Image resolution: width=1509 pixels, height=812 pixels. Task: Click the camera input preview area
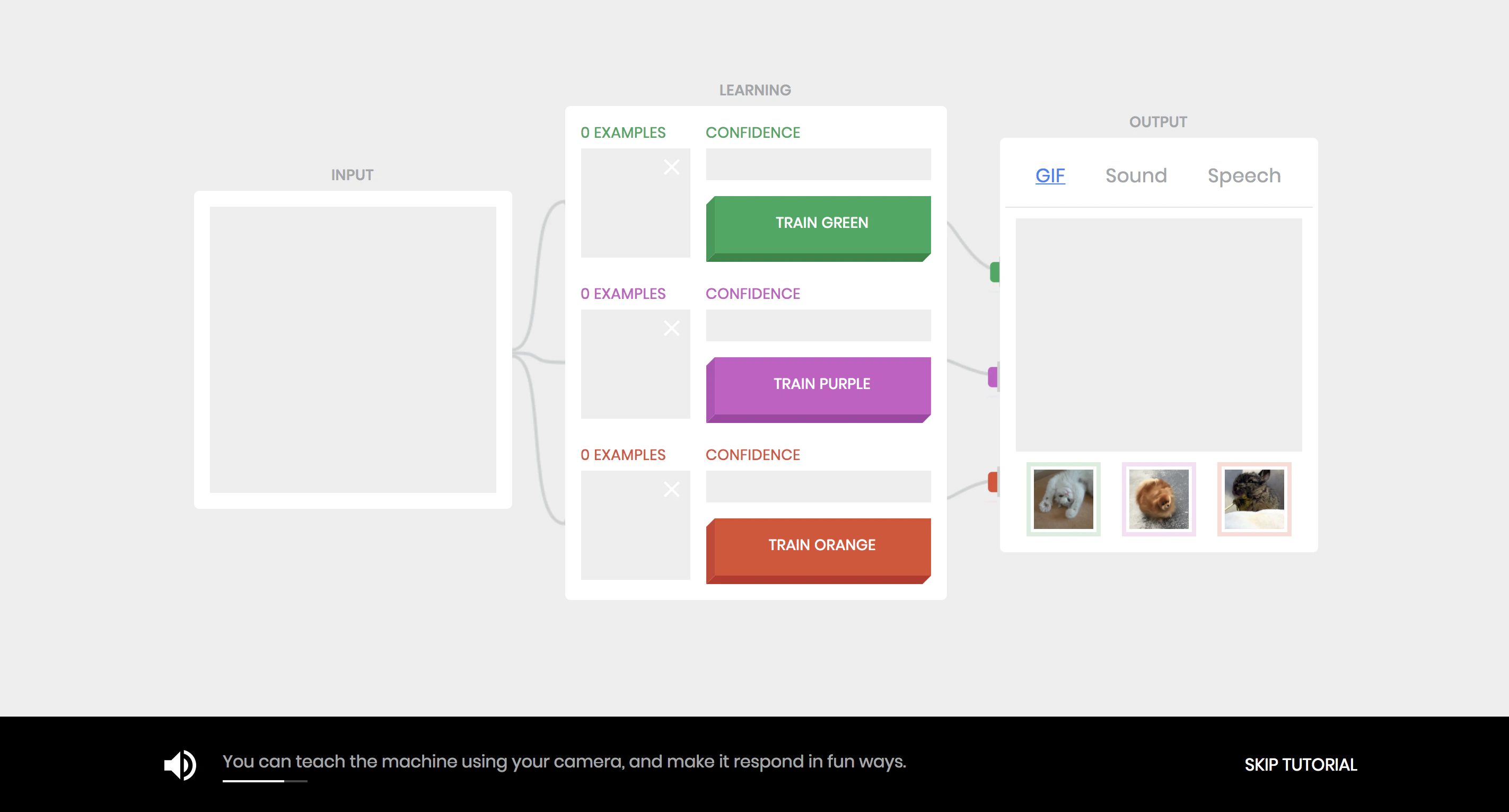[x=353, y=349]
